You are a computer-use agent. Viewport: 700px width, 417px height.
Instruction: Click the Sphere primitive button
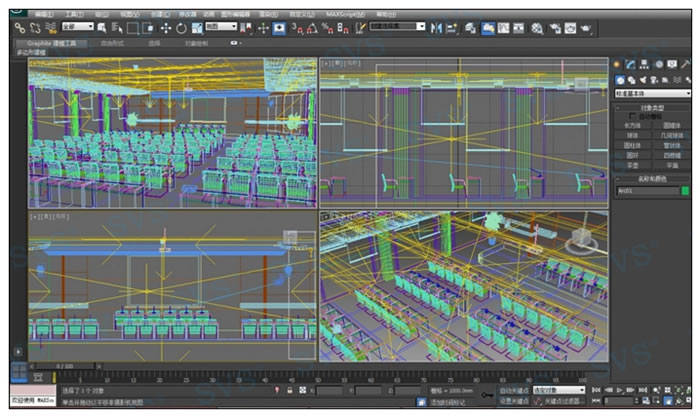point(633,135)
